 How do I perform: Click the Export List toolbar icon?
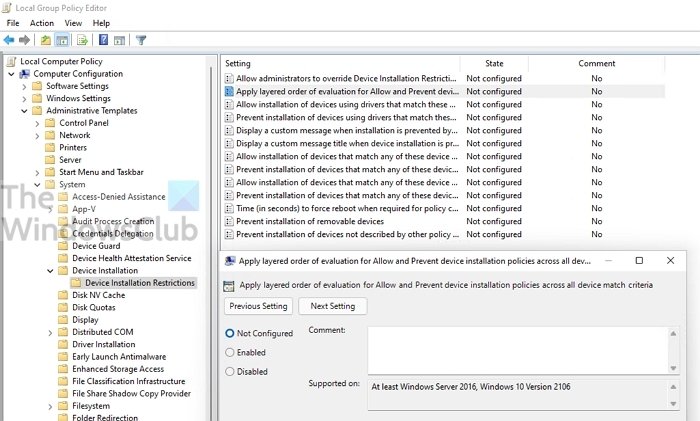[82, 40]
